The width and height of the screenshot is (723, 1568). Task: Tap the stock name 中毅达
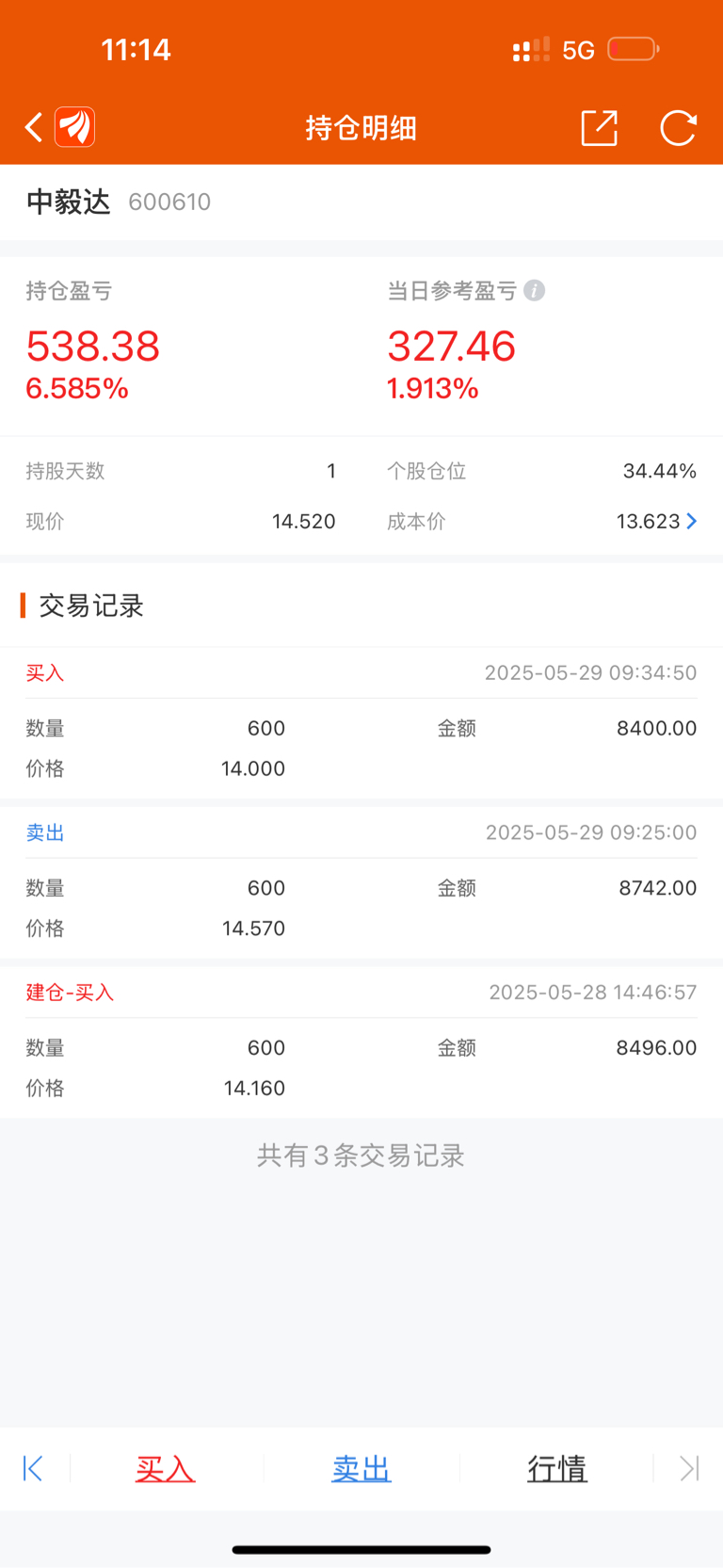coord(69,202)
